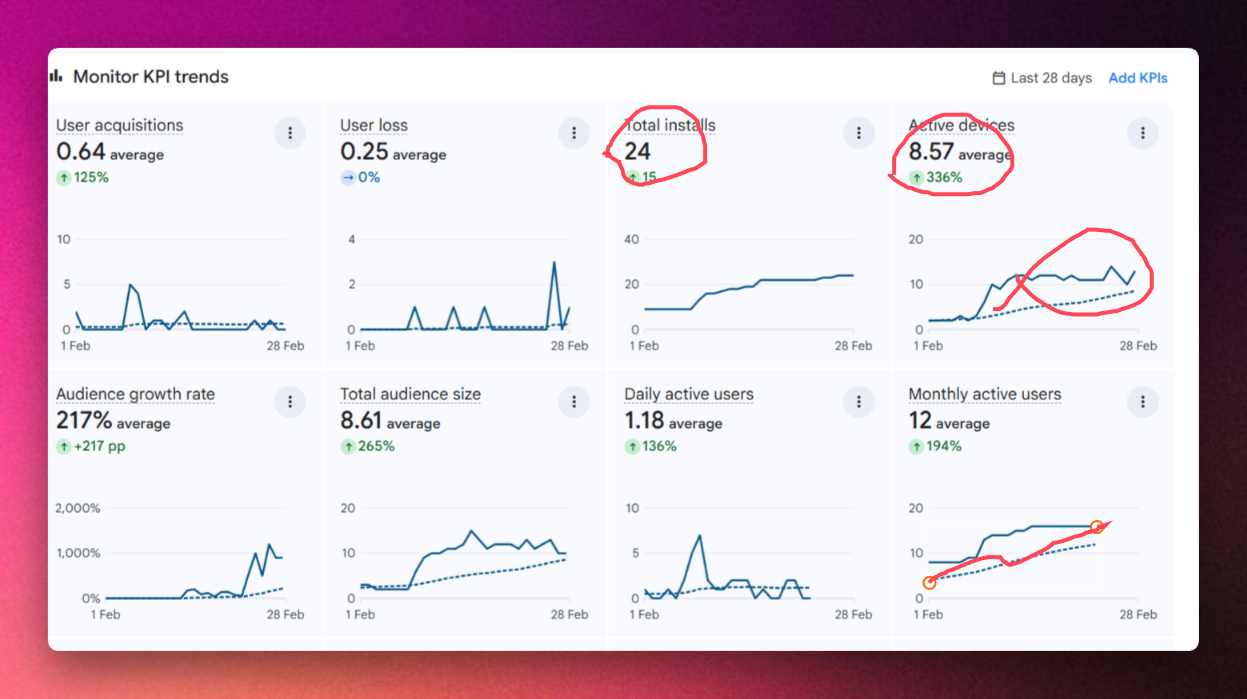1247x699 pixels.
Task: Click the bar chart icon beside Monitor KPI trends
Action: click(x=56, y=76)
